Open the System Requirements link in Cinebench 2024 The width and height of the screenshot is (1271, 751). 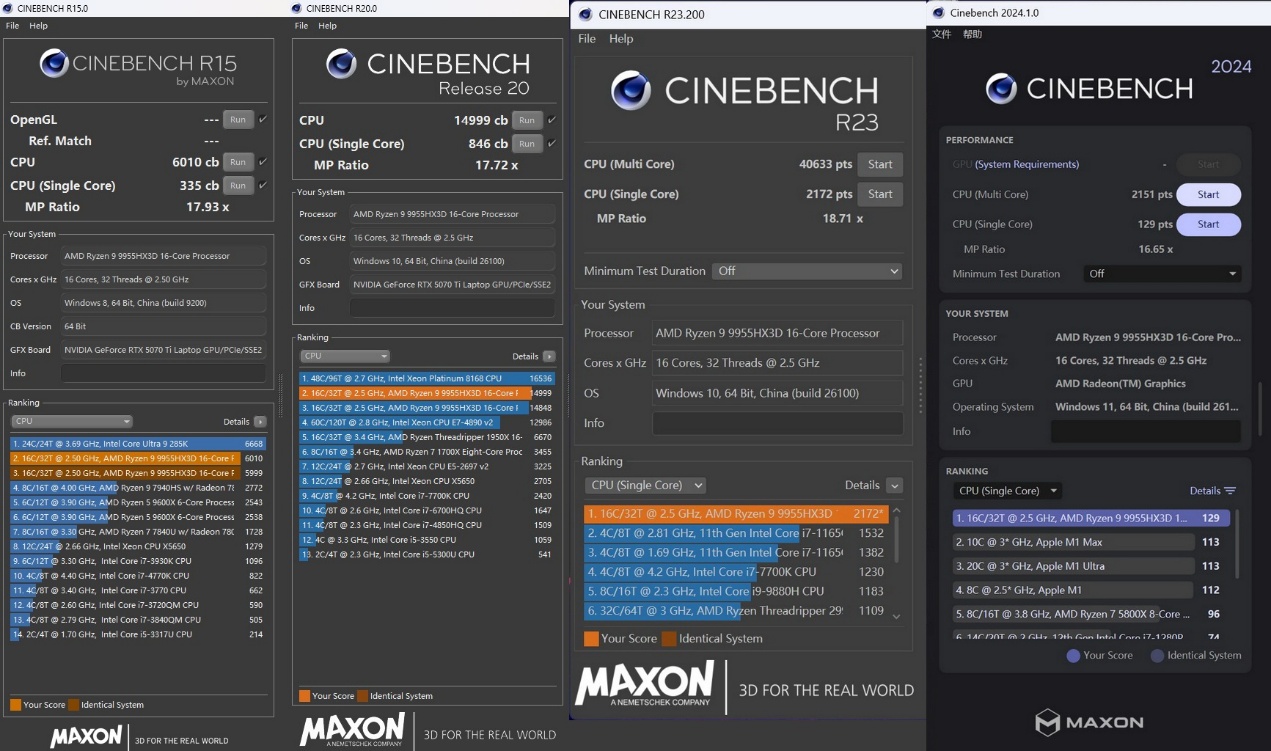pos(1027,165)
